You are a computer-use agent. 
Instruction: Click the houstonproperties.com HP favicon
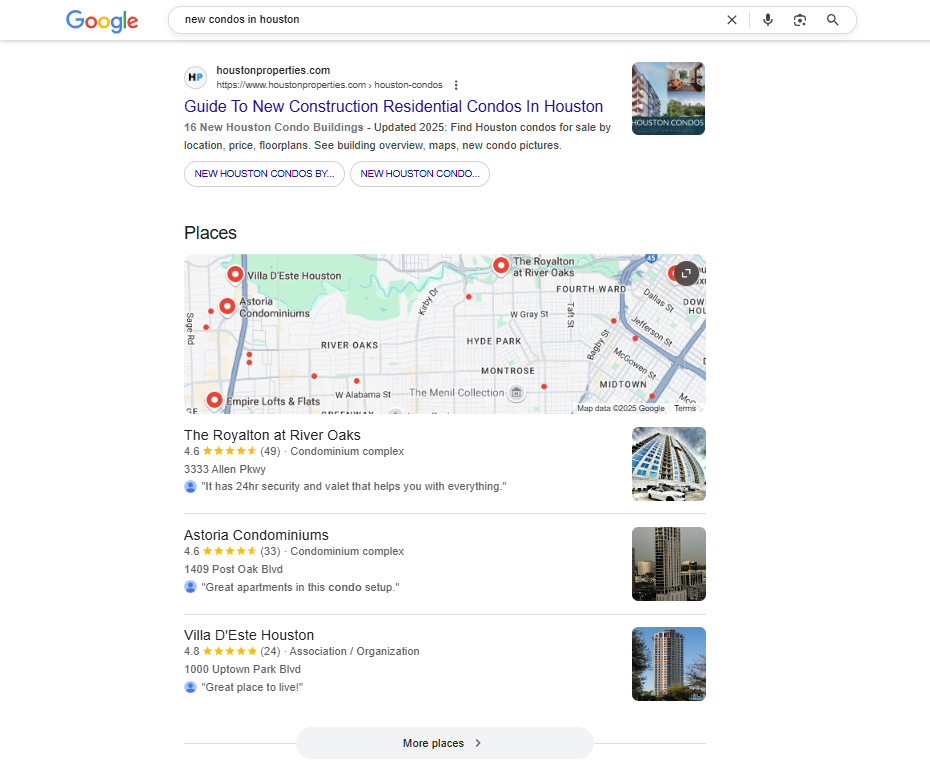(x=196, y=77)
